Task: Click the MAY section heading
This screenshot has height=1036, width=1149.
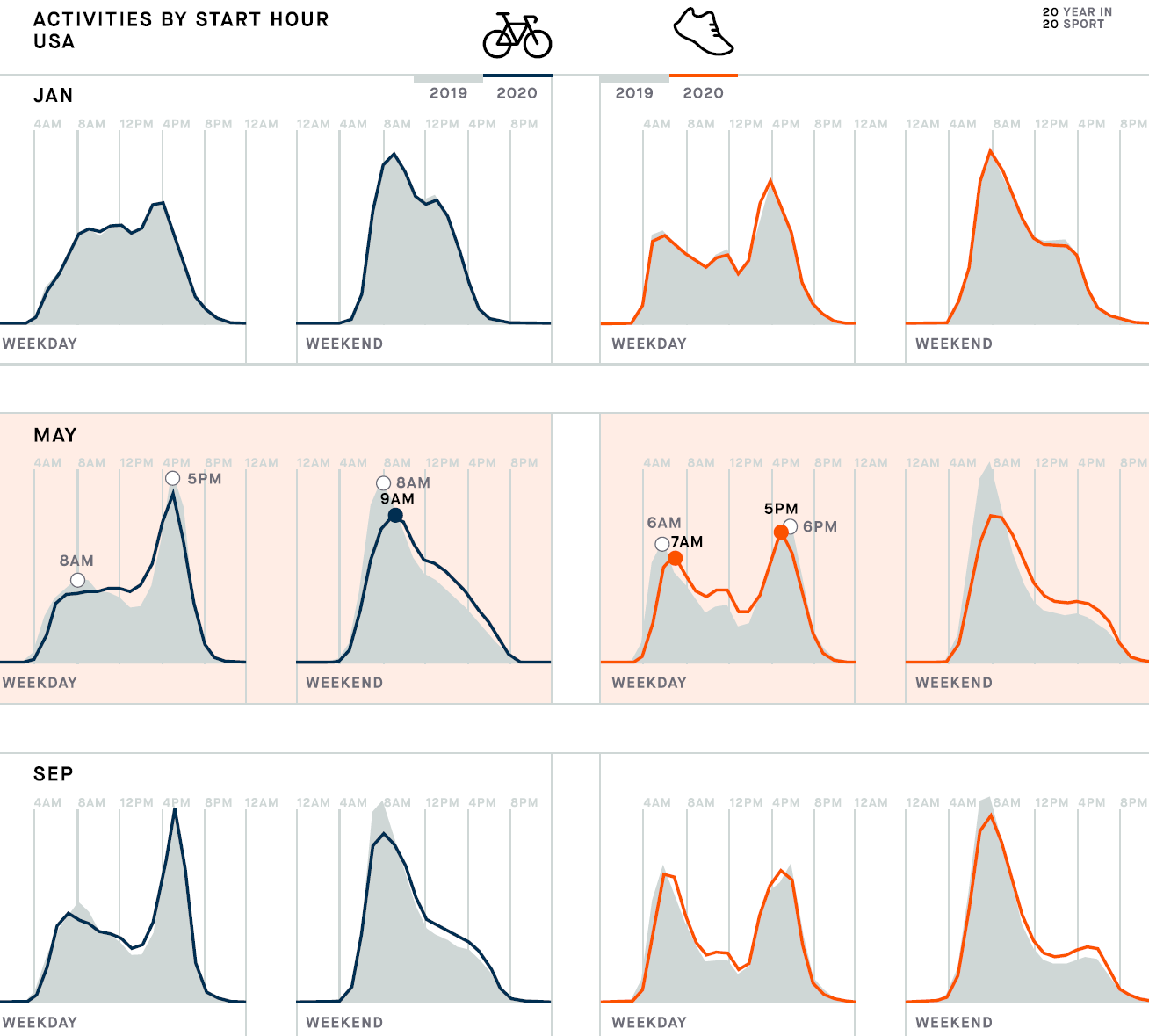Action: click(x=55, y=435)
